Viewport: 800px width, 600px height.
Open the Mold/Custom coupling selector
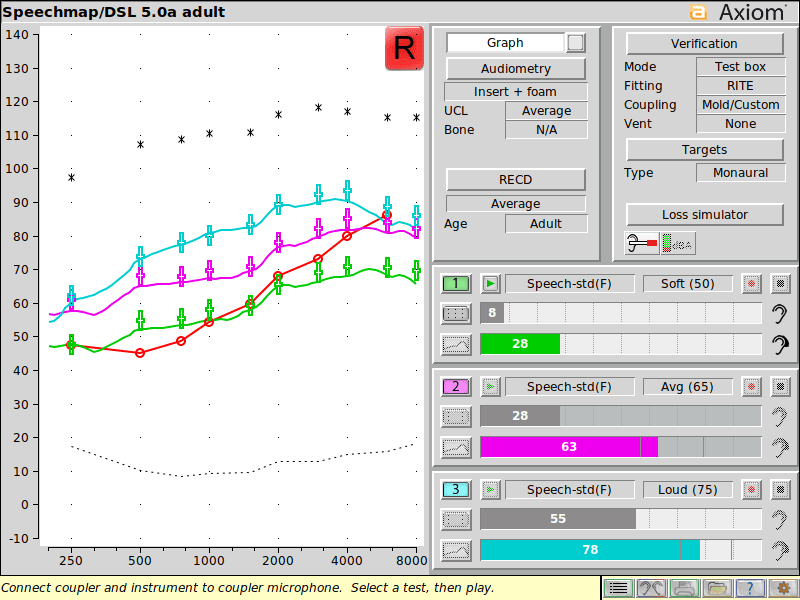[740, 105]
